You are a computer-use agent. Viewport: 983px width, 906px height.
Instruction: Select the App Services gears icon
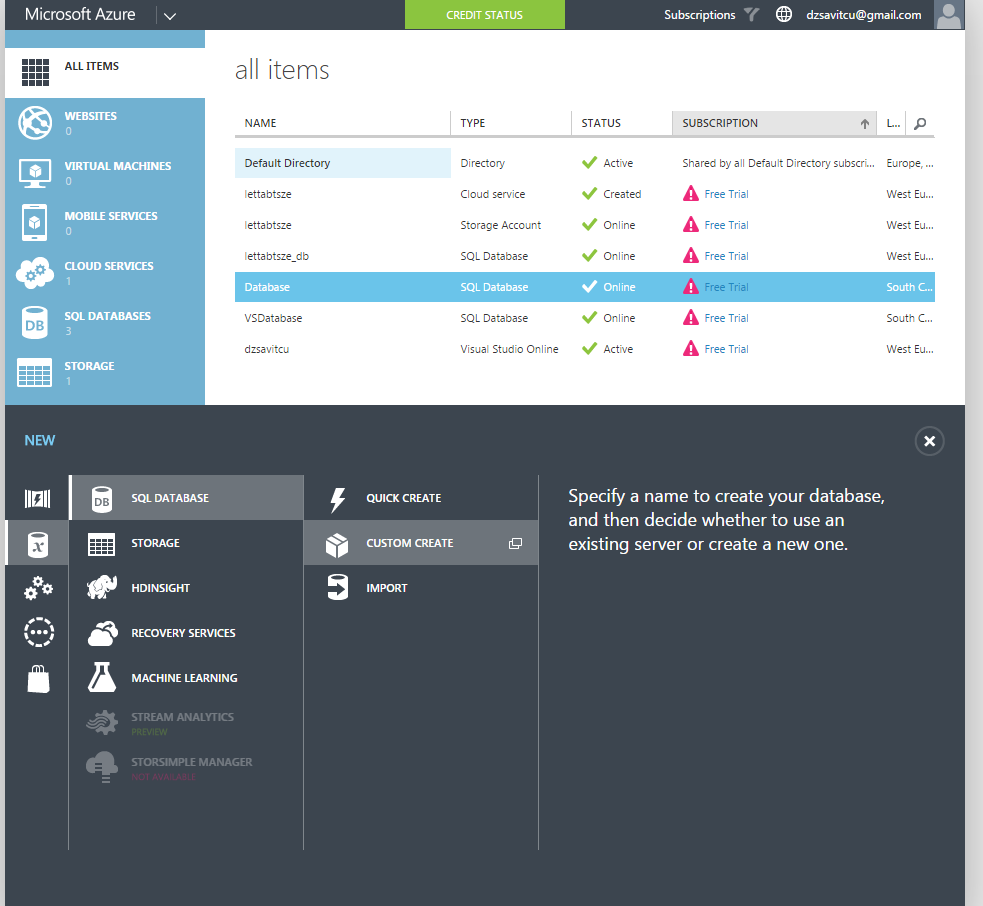[x=38, y=588]
